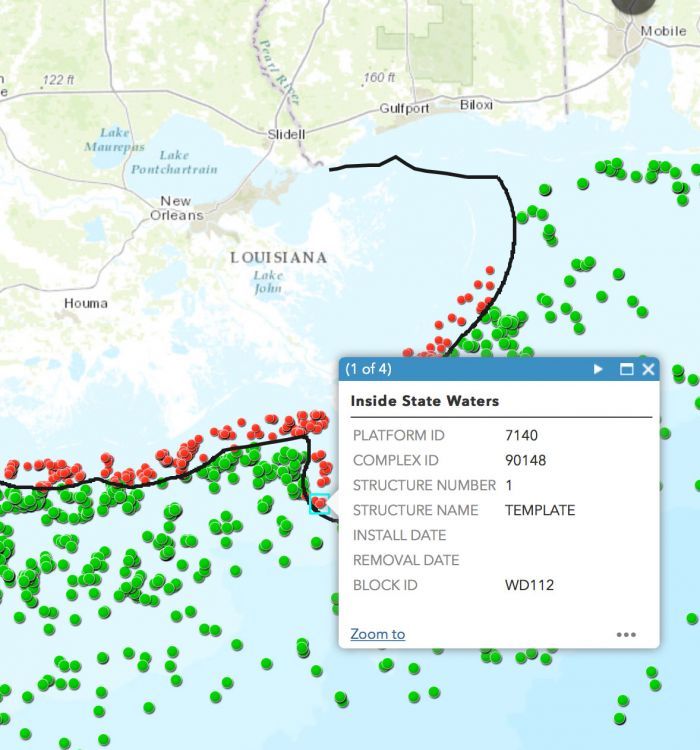Click the Biloxi city label
Screen dimensions: 700x750
(476, 105)
